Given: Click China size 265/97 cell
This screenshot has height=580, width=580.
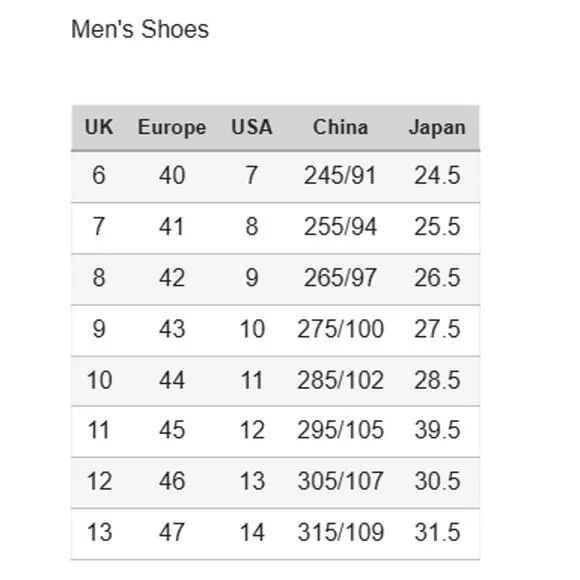Looking at the screenshot, I should point(340,278).
